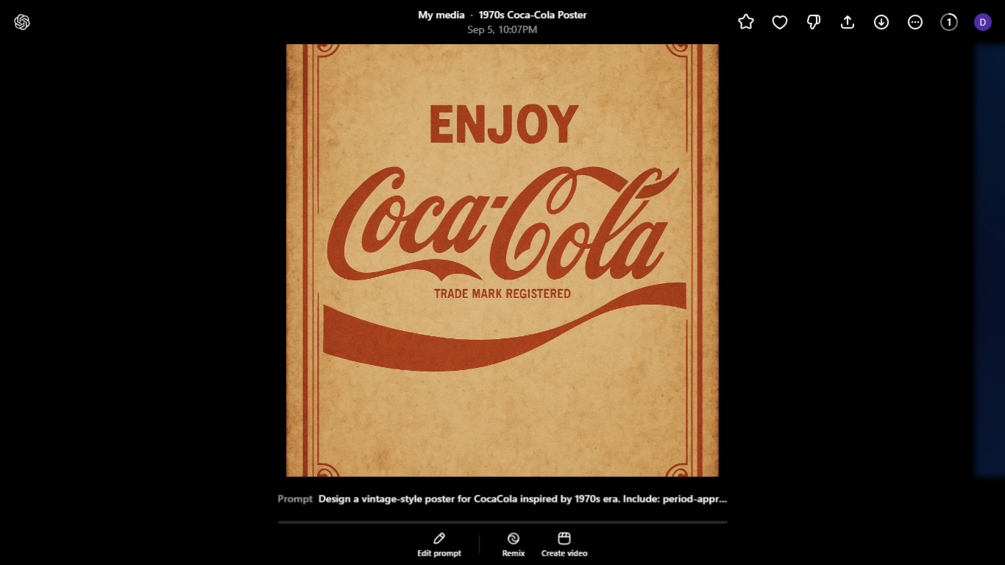Open the three-dot more options menu
The height and width of the screenshot is (565, 1005).
[x=915, y=22]
